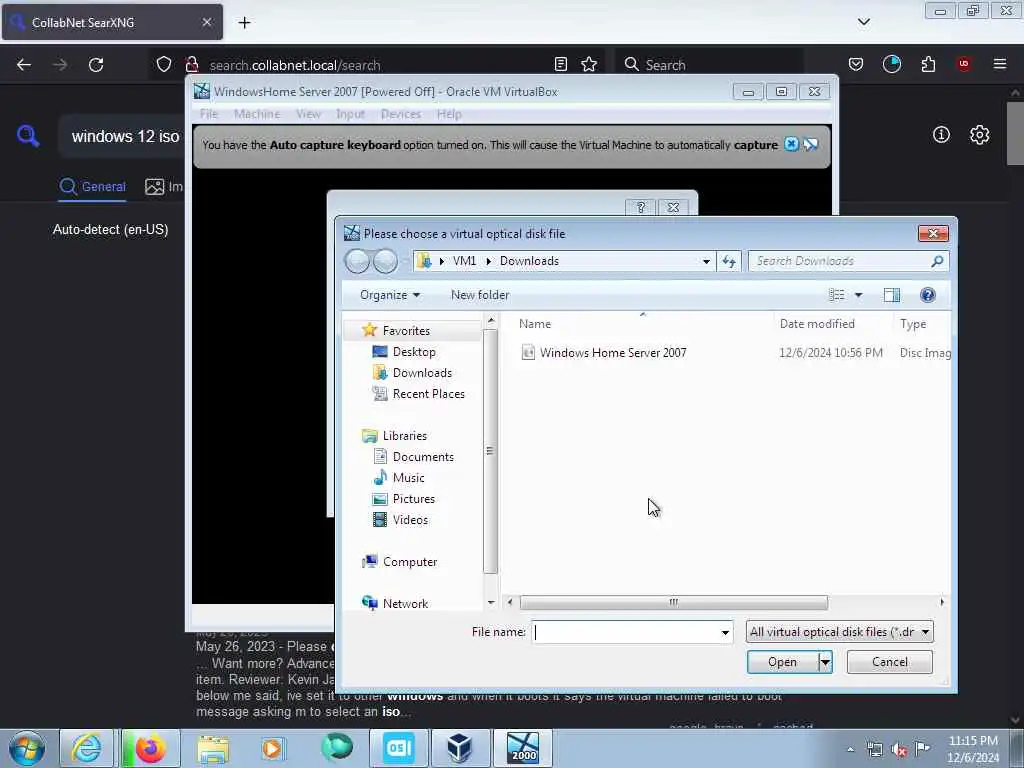This screenshot has width=1024, height=768.
Task: Select the Windows Home Server 2007 disc image
Action: pyautogui.click(x=613, y=353)
